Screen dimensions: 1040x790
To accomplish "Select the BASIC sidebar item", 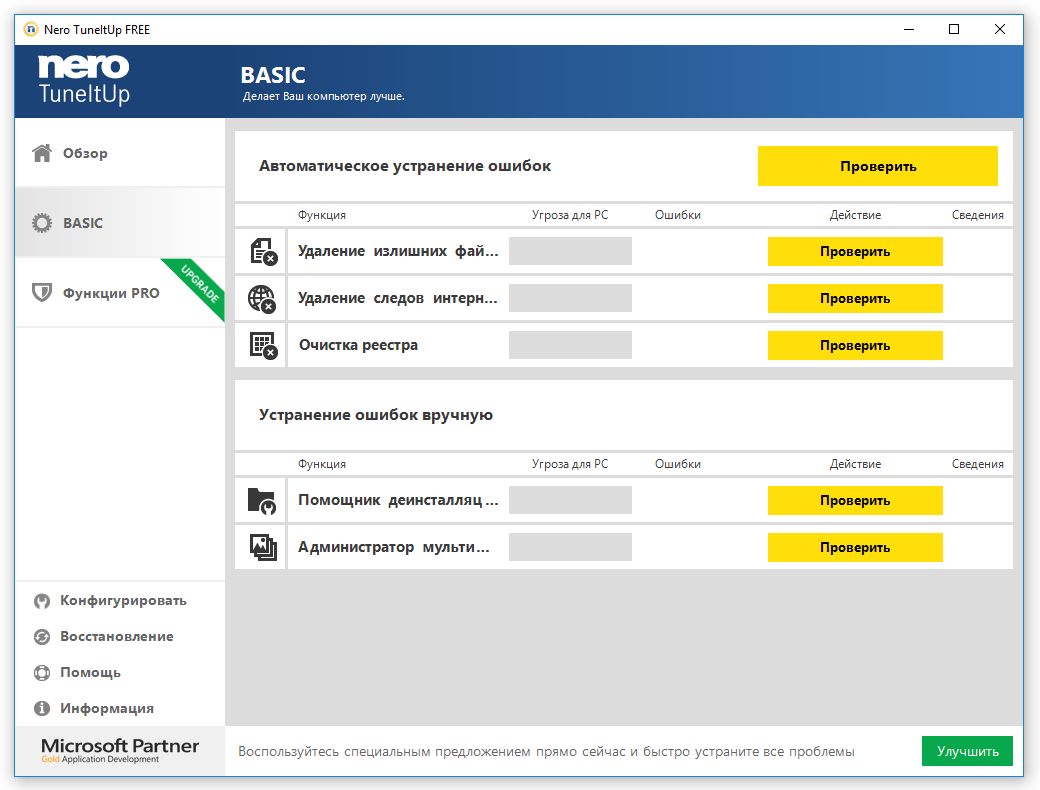I will tap(120, 223).
